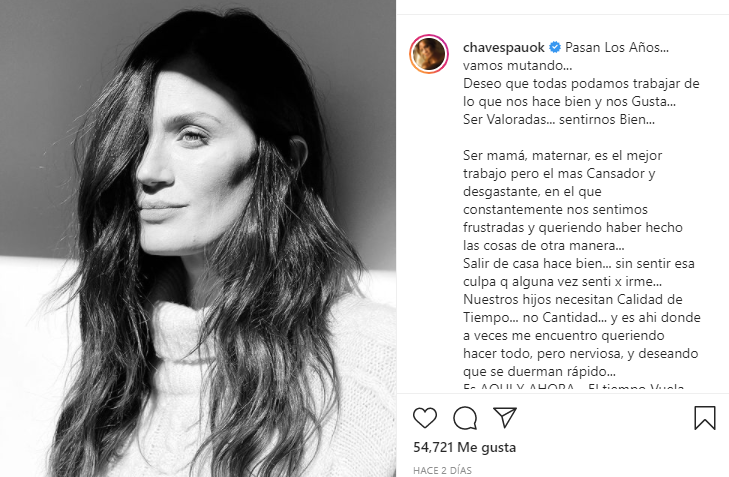Image resolution: width=729 pixels, height=477 pixels.
Task: Save the post with the bookmark icon
Action: 705,417
